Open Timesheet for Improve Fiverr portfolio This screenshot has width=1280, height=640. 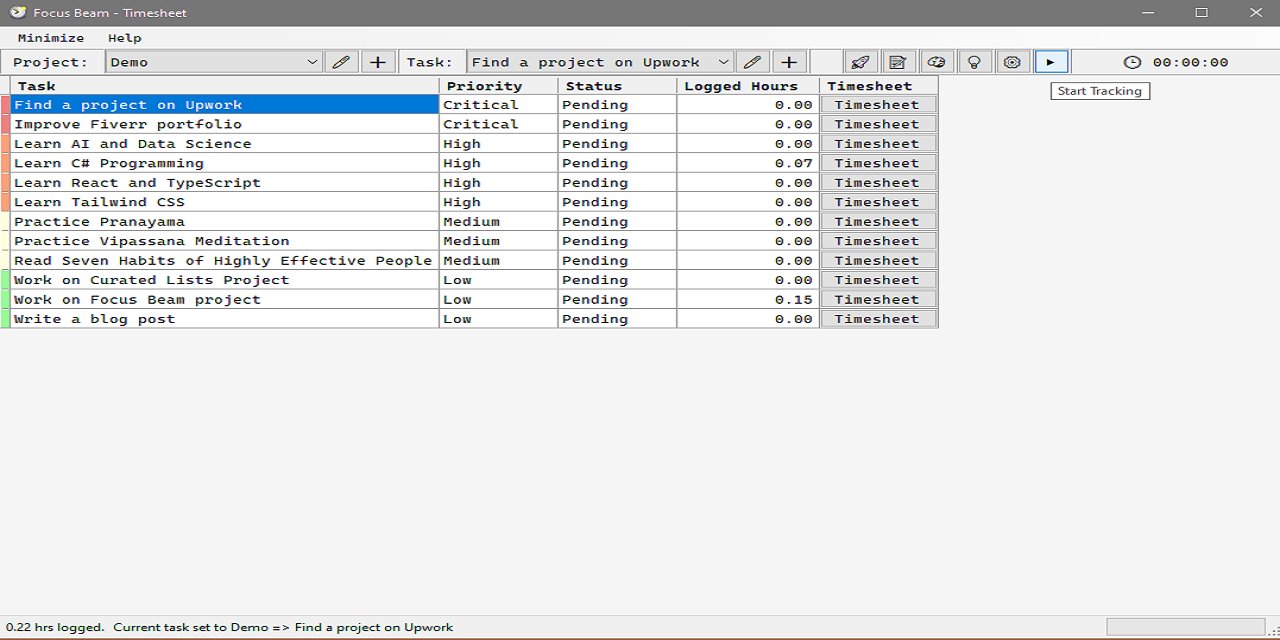[878, 124]
